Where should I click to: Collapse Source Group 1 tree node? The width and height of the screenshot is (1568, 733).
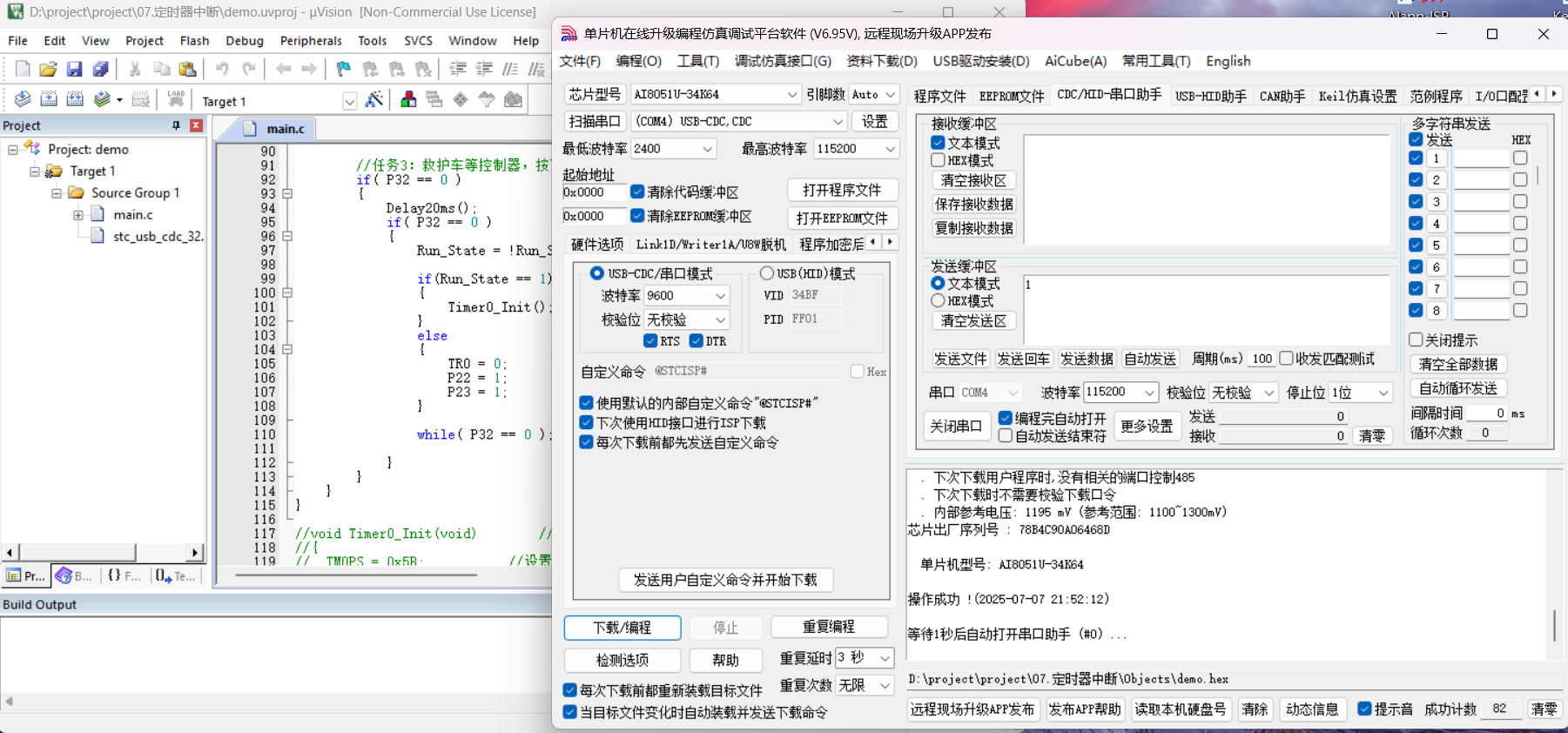[x=56, y=192]
